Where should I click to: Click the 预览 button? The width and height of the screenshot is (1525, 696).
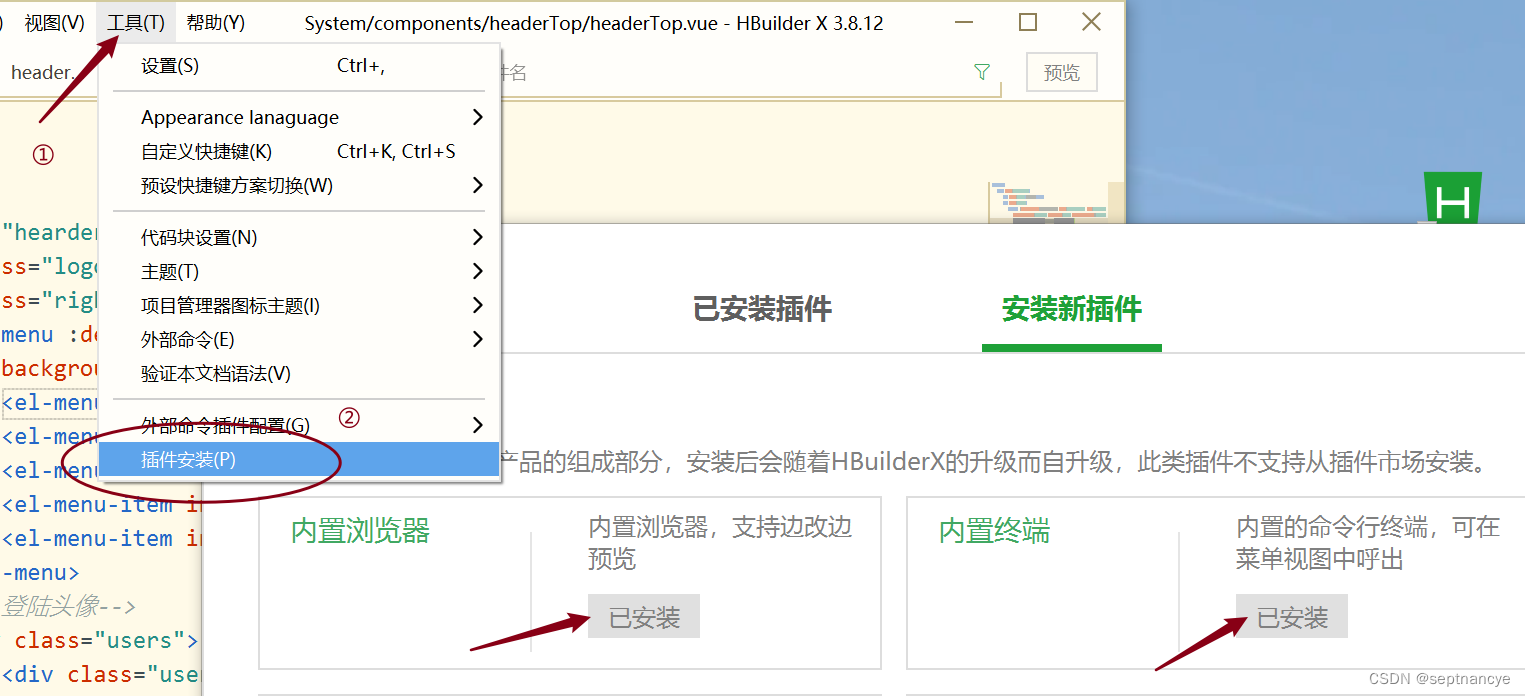click(x=1061, y=72)
